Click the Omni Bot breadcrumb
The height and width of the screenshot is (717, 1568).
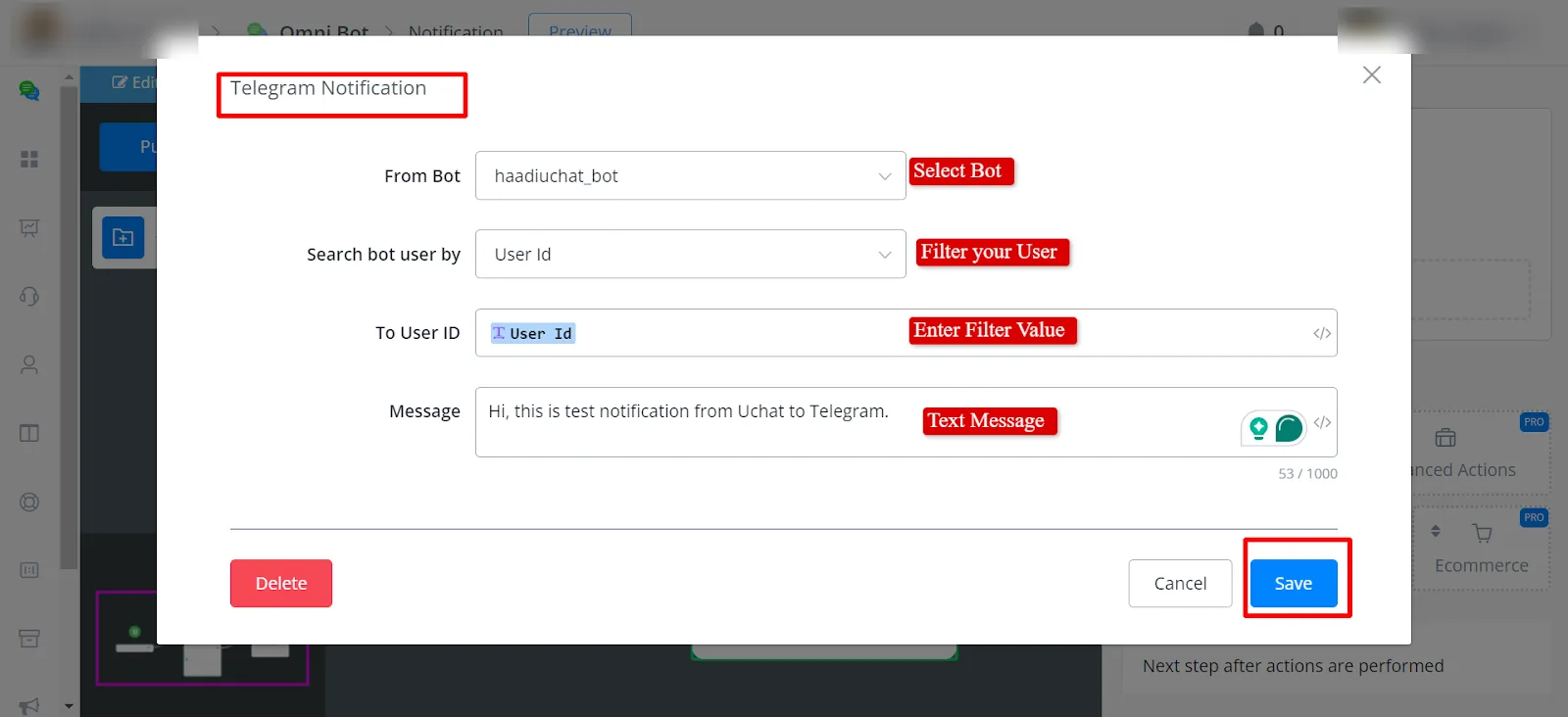[x=324, y=31]
